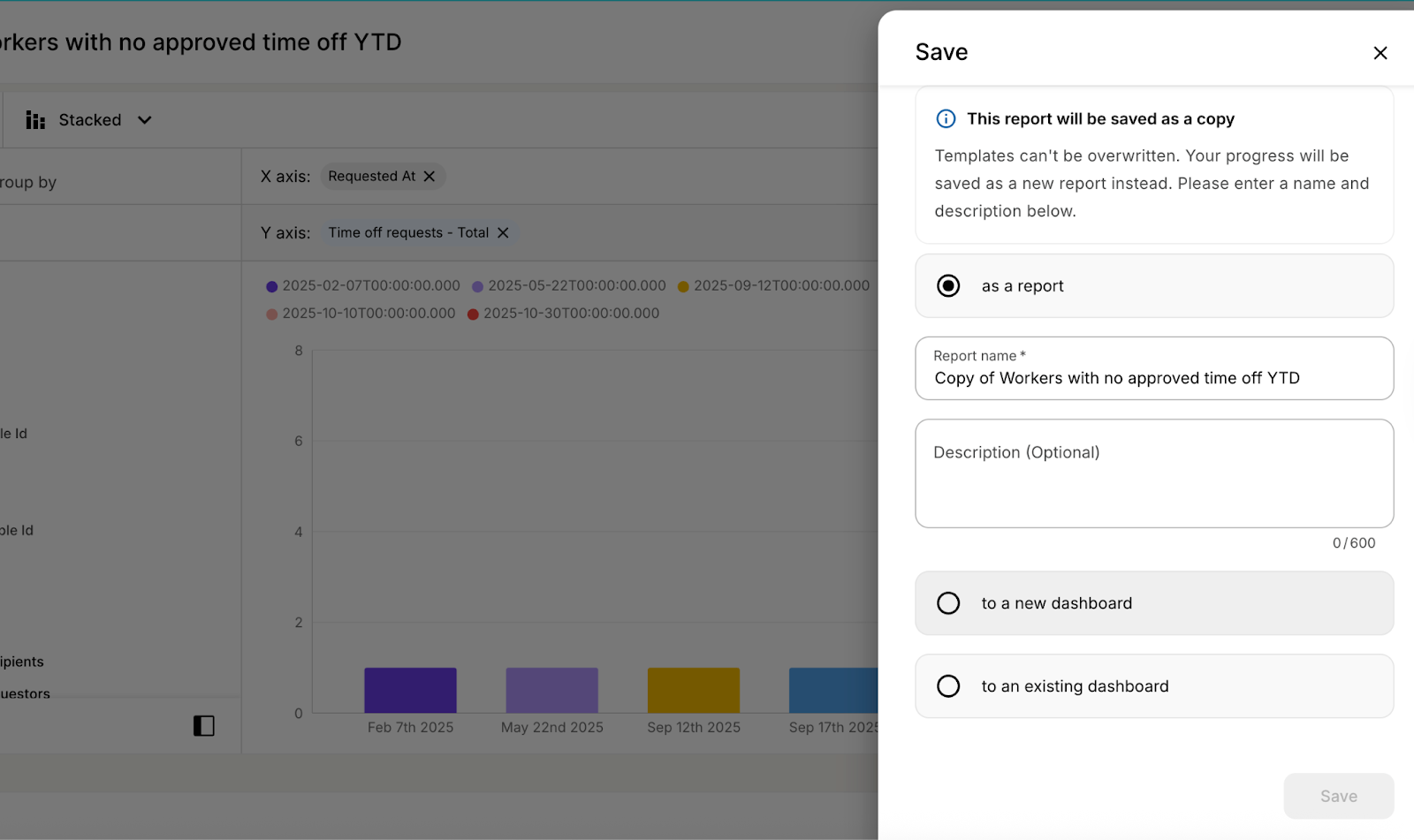The image size is (1414, 840).
Task: Click the Requested At axis chip
Action: pyautogui.click(x=371, y=177)
